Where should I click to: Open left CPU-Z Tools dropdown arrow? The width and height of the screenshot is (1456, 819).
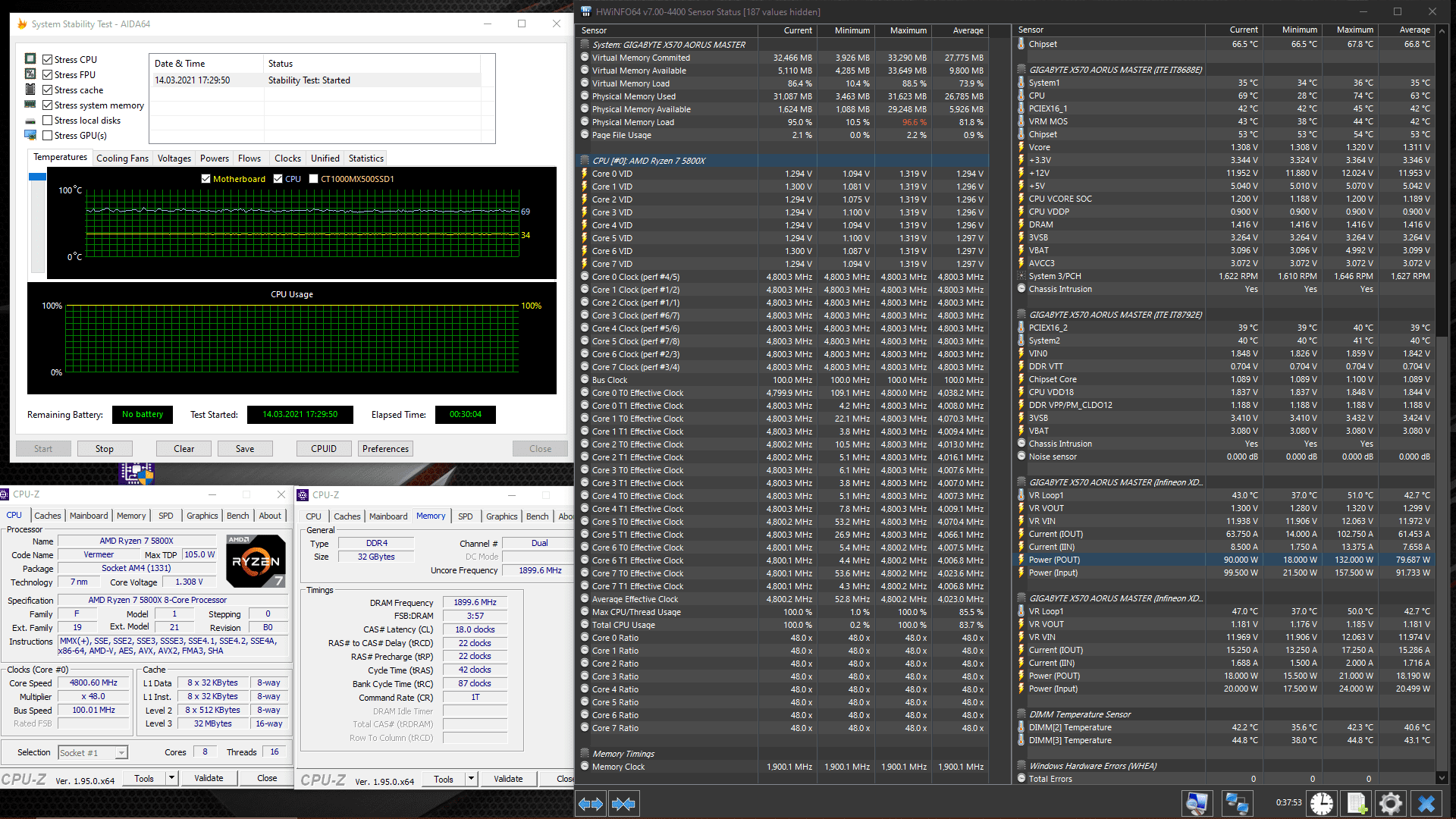click(172, 778)
